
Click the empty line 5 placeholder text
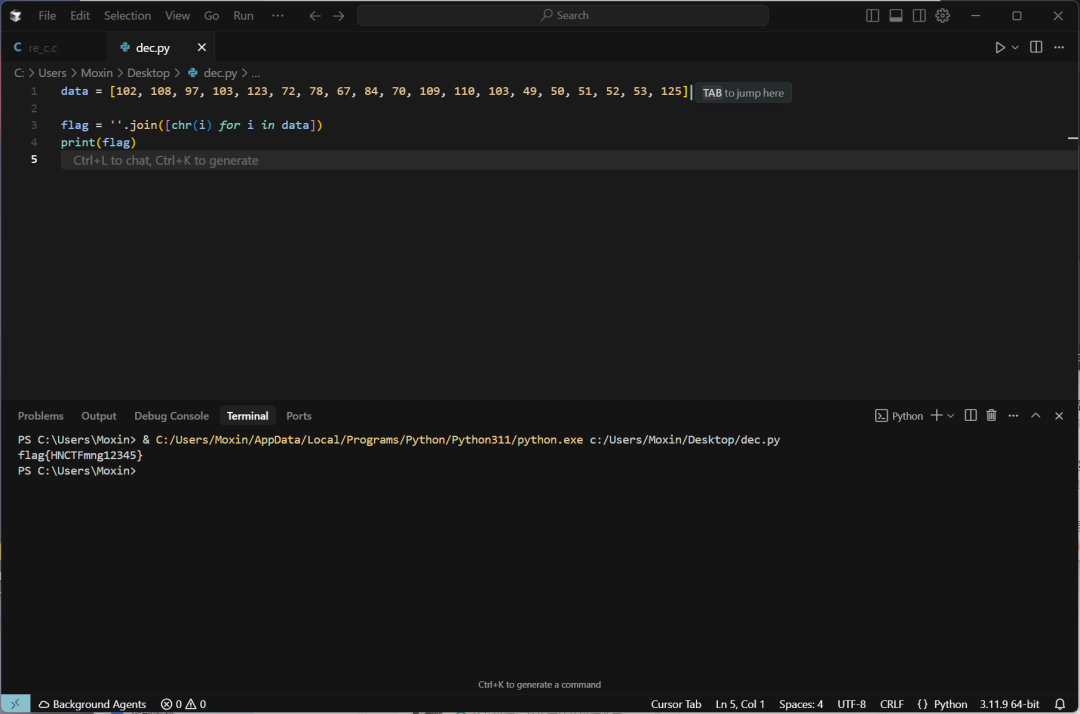click(x=166, y=160)
